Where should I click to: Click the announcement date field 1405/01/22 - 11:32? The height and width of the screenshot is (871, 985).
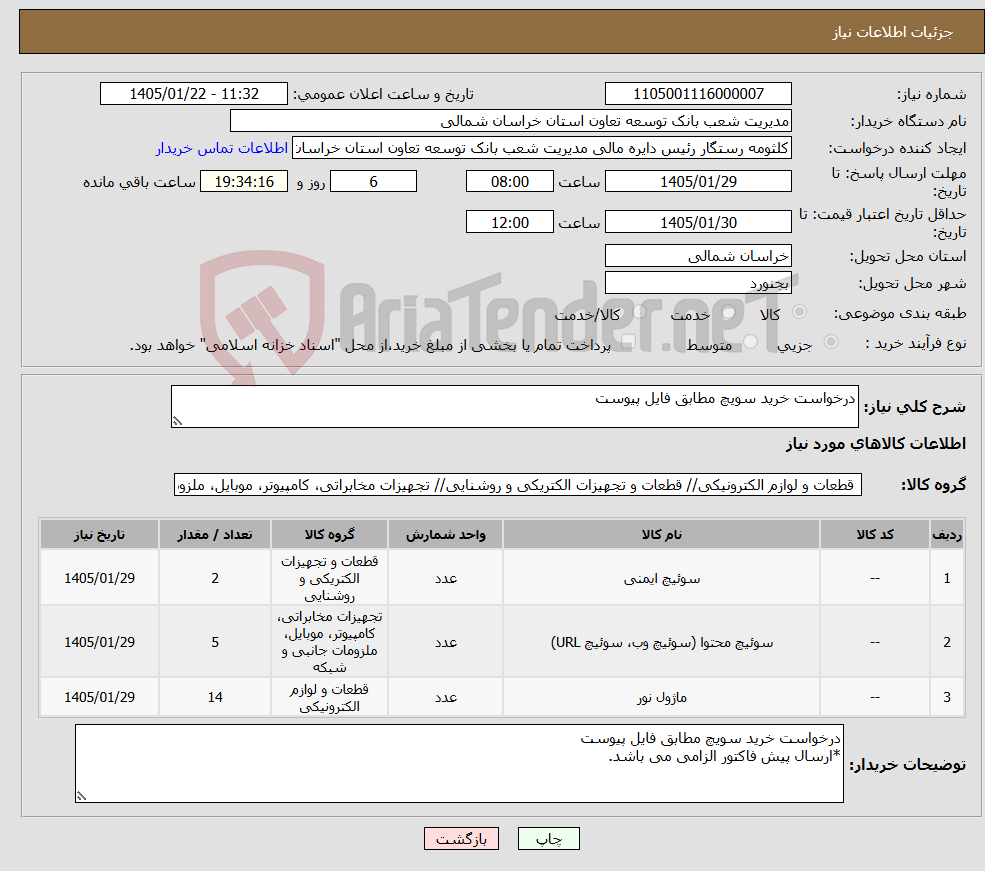(x=193, y=94)
